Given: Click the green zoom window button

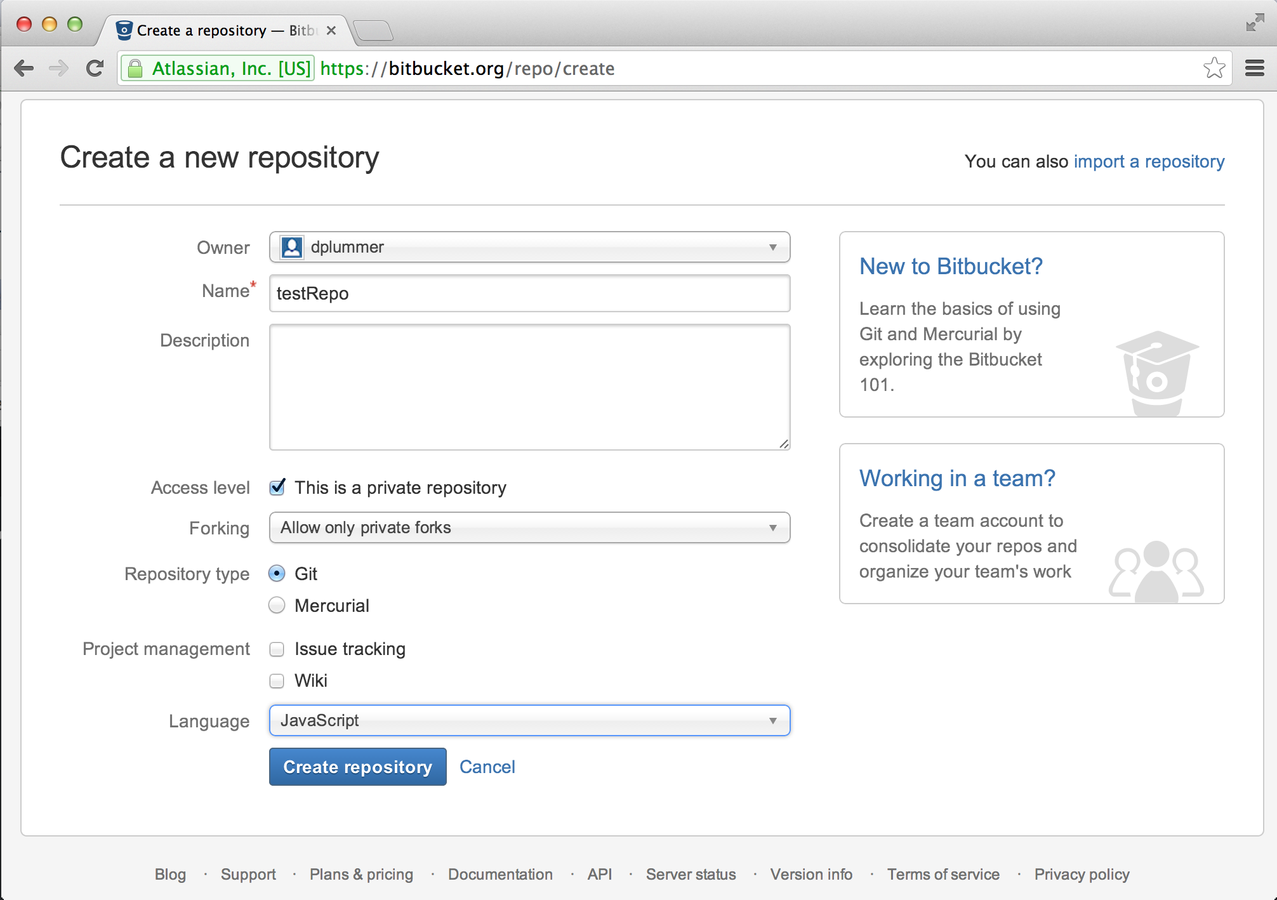Looking at the screenshot, I should (x=74, y=24).
